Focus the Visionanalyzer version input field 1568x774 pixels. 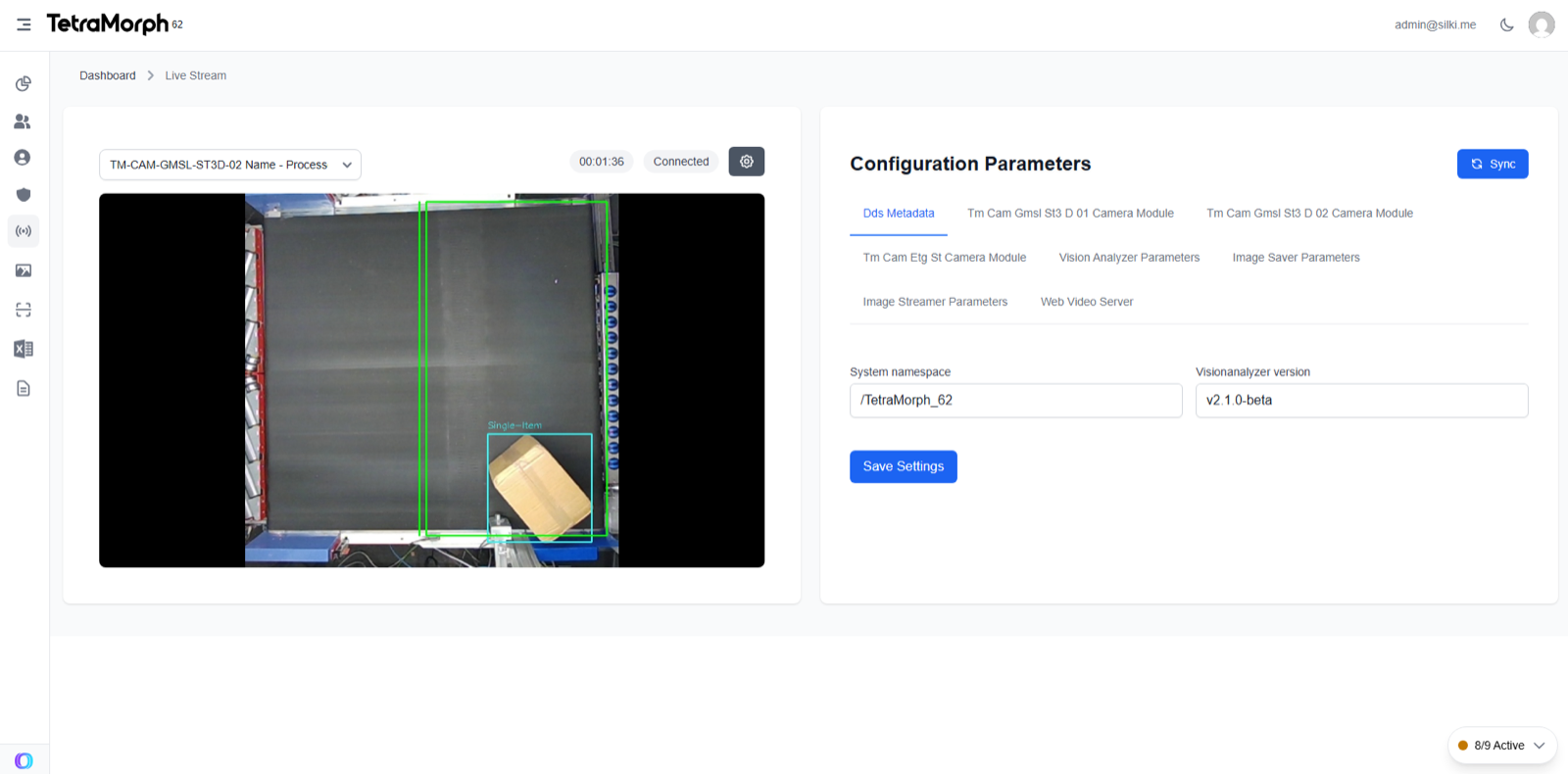pos(1362,401)
